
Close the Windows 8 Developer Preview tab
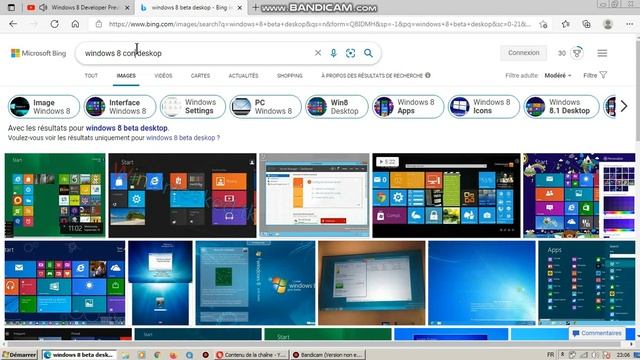(x=127, y=8)
